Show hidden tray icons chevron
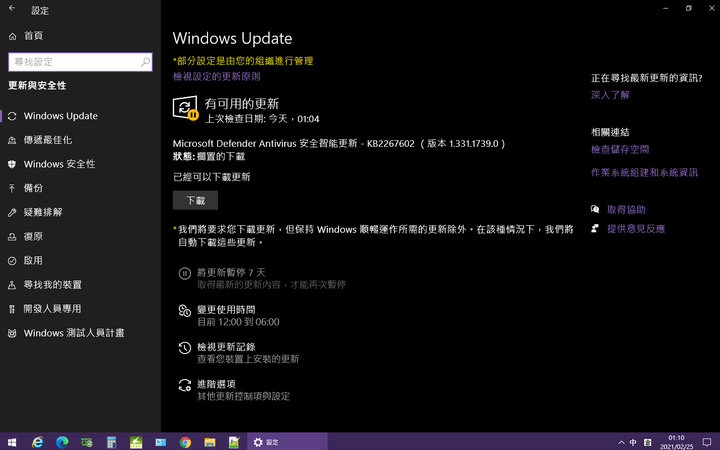The width and height of the screenshot is (720, 450). coord(621,442)
